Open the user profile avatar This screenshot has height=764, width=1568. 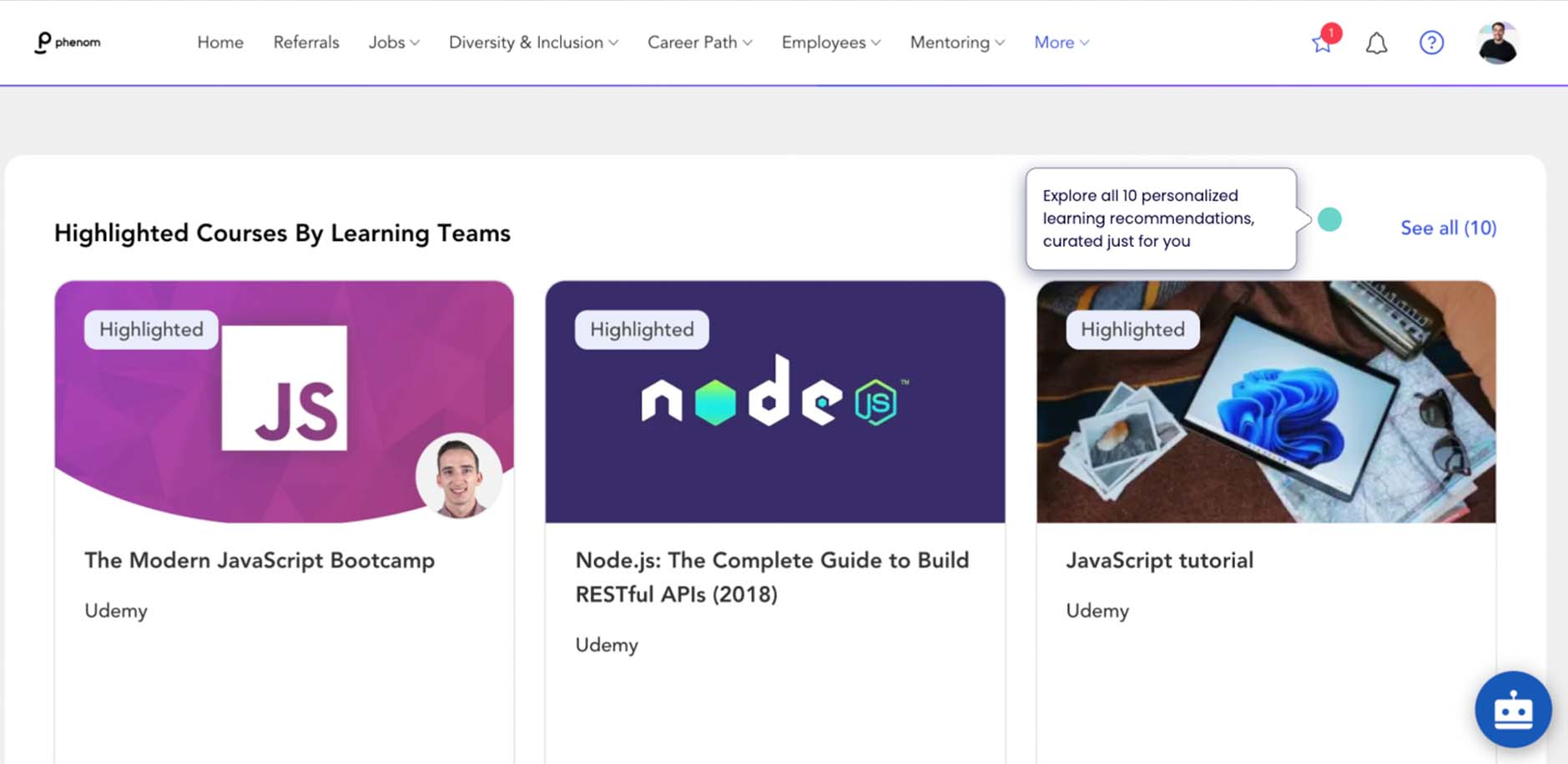coord(1497,43)
